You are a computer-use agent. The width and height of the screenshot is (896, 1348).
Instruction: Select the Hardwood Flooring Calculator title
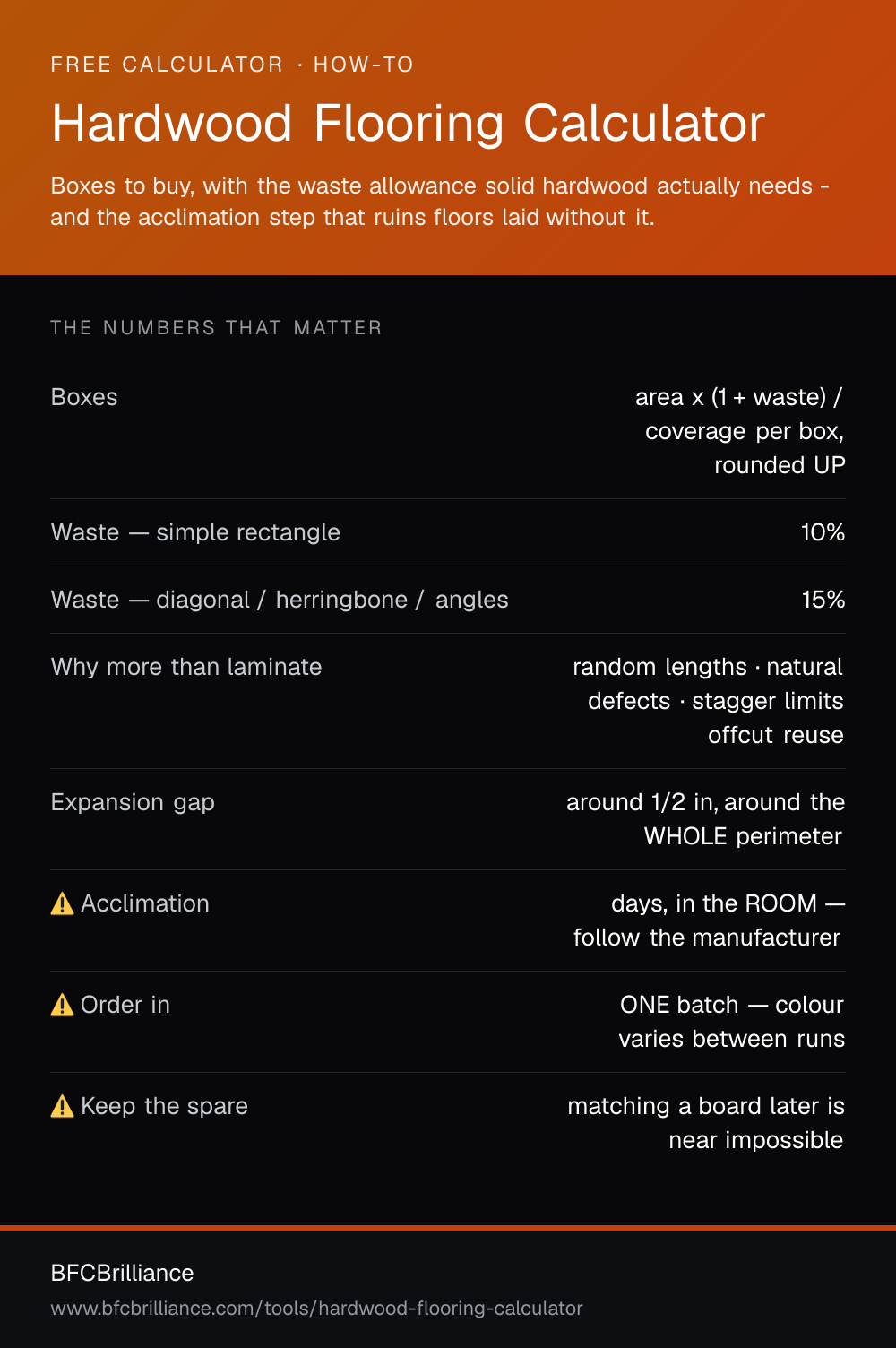(x=409, y=123)
